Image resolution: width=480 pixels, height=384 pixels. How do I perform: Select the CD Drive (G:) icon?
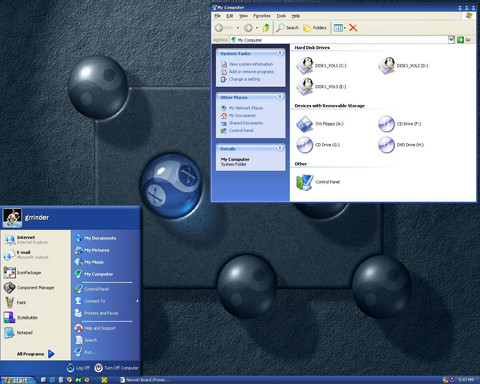305,145
